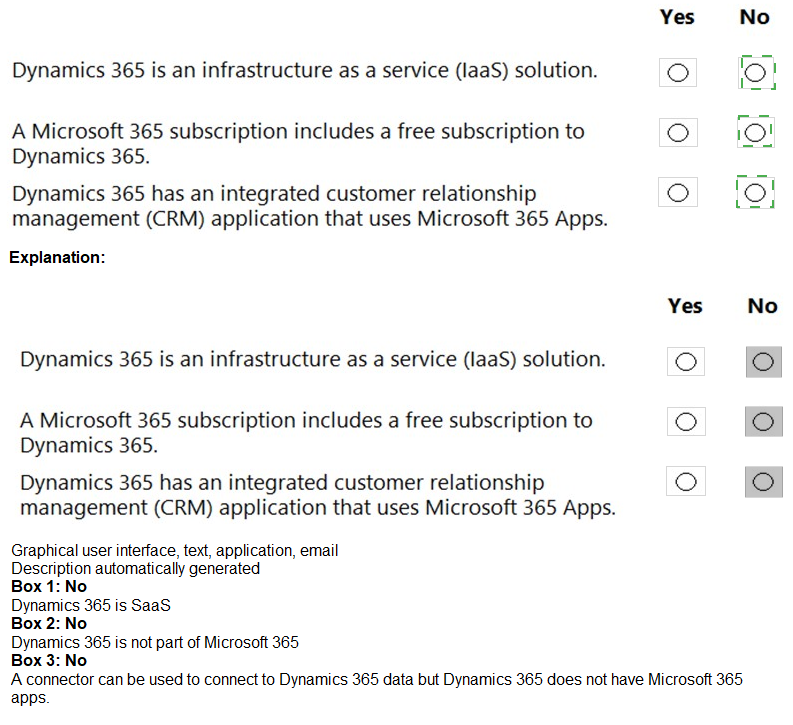The width and height of the screenshot is (793, 725).
Task: Choose Yes for free subscription row under Explanation
Action: point(685,422)
